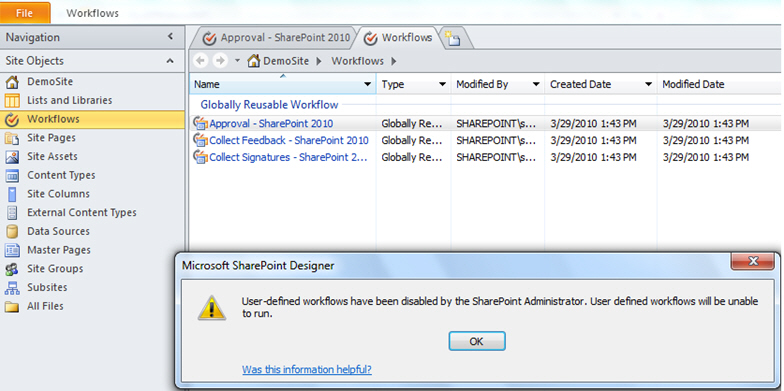Click the Type cell in the Collect Feedback row
Image resolution: width=784 pixels, height=391 pixels.
tap(412, 140)
